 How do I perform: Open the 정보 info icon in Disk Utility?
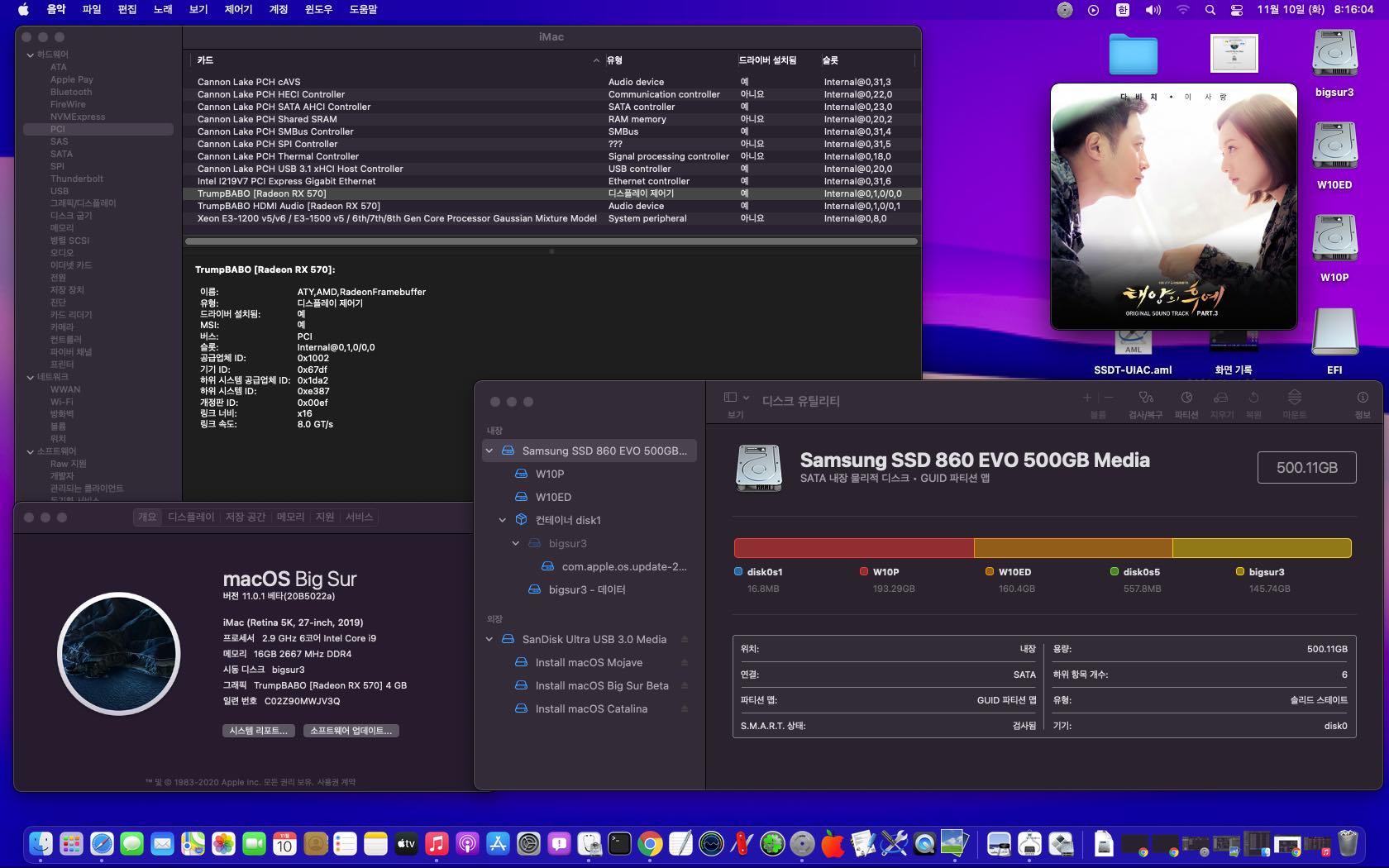pyautogui.click(x=1363, y=398)
